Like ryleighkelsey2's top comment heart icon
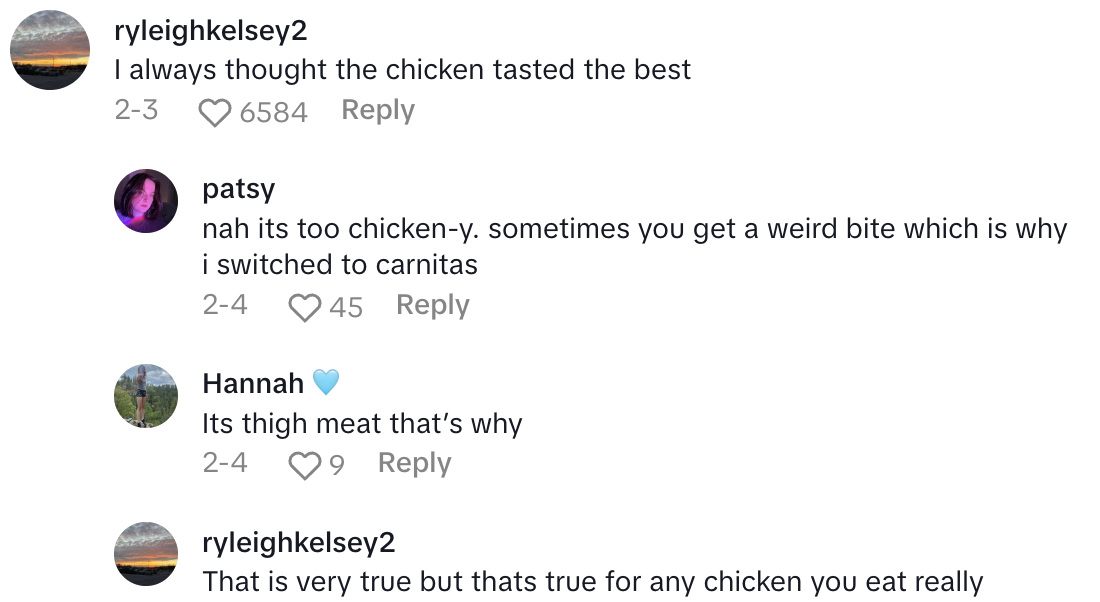 pos(213,110)
